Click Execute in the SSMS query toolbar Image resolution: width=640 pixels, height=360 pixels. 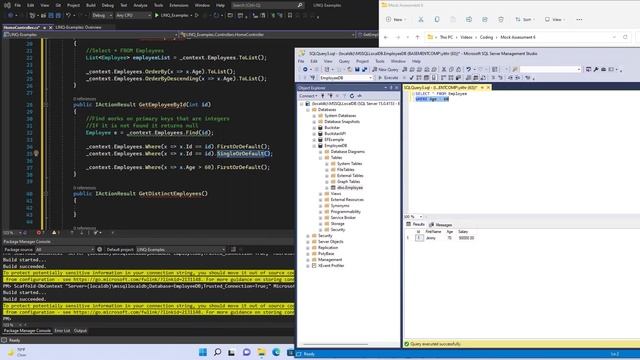[x=388, y=78]
